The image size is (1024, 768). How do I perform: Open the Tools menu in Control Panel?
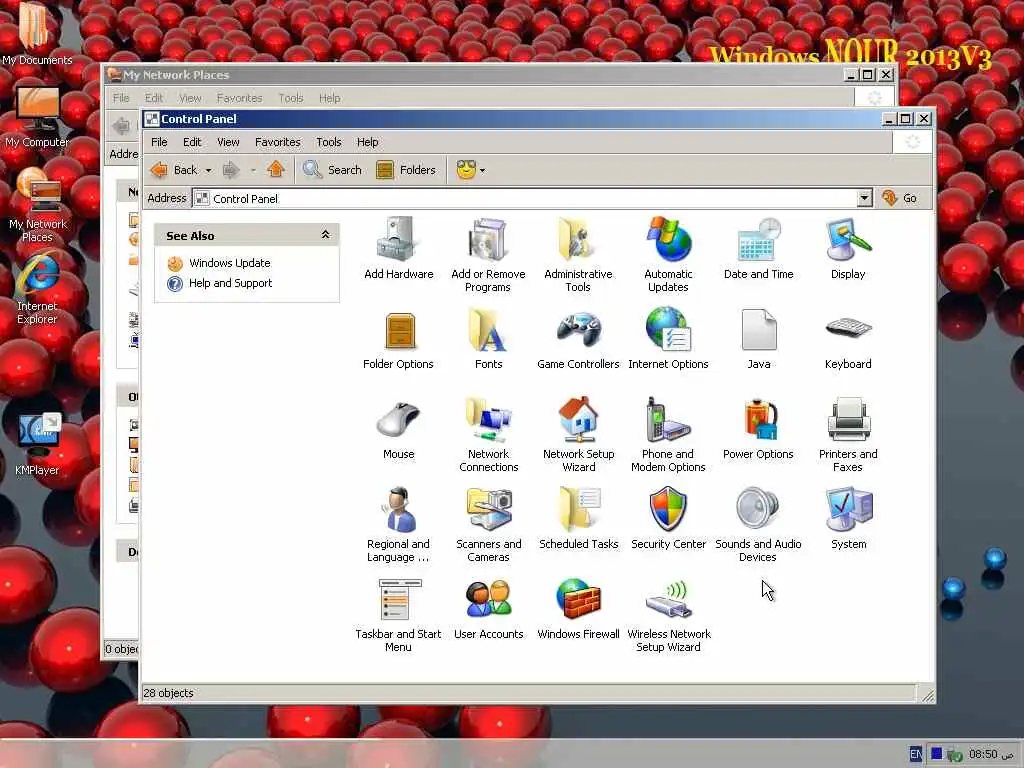click(328, 142)
